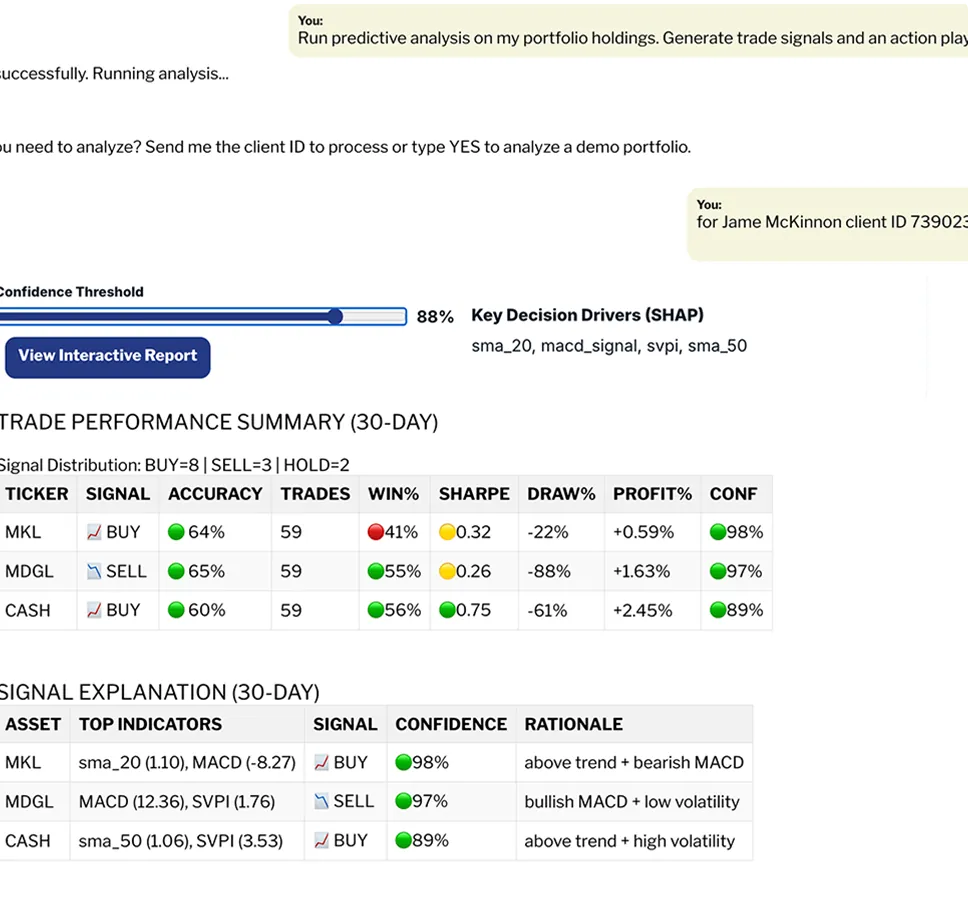Click the green confidence dot in MKL explanation row
The height and width of the screenshot is (900, 968).
click(403, 763)
